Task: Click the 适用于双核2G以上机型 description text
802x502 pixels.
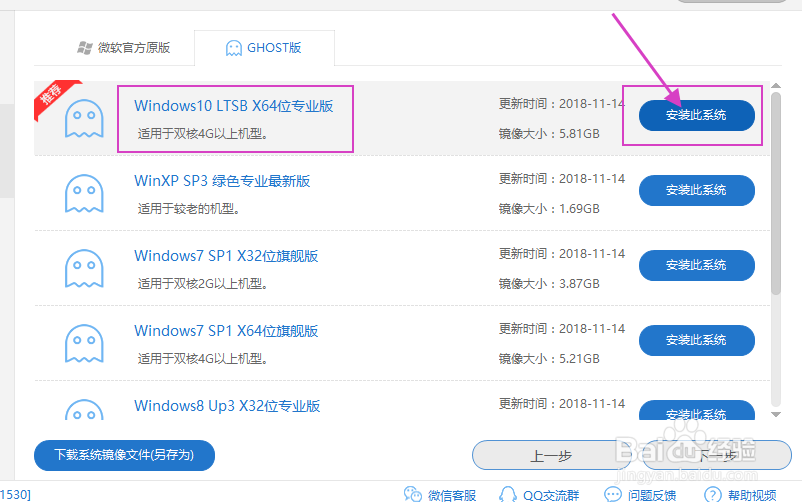Action: click(203, 284)
